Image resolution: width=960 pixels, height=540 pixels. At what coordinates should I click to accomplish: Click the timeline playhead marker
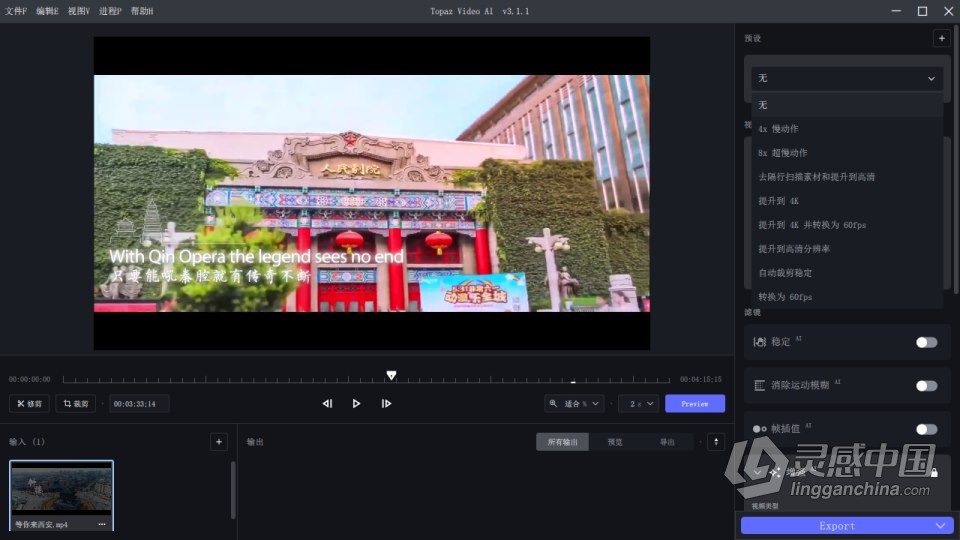point(391,375)
